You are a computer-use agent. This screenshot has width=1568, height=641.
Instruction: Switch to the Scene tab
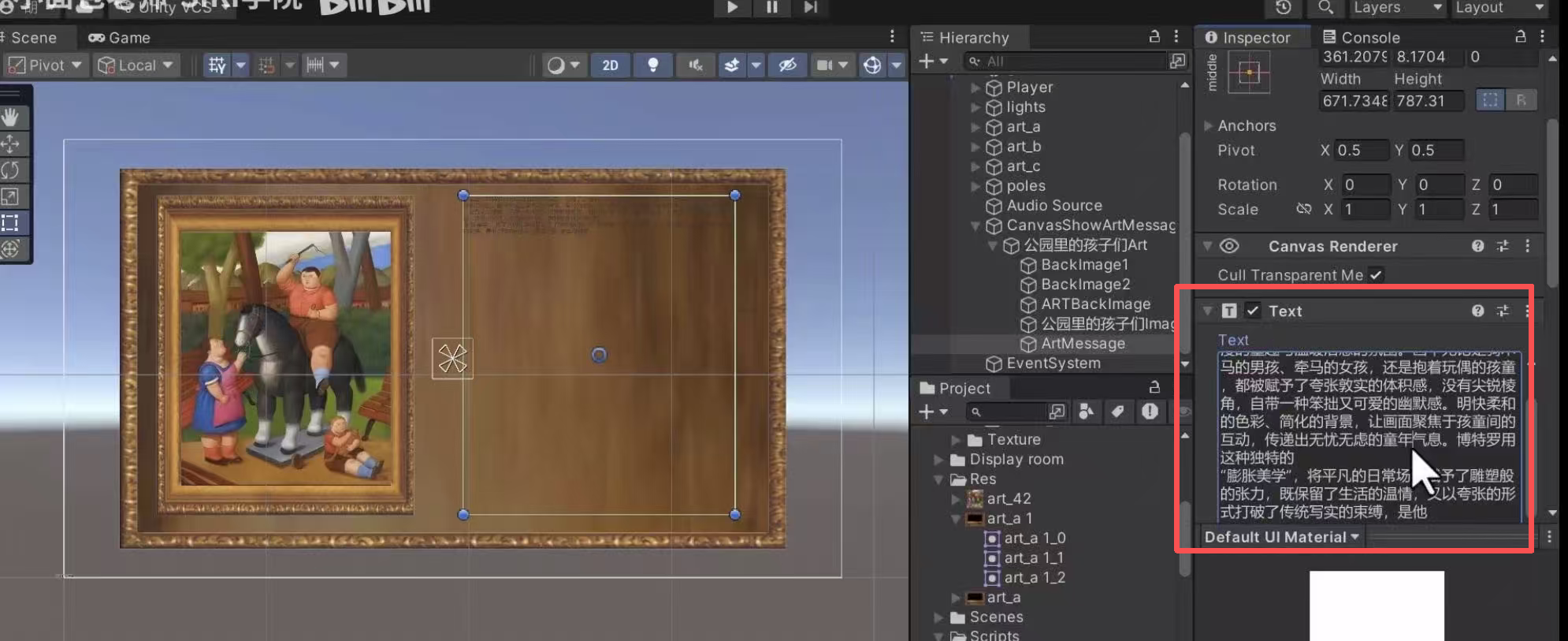click(30, 37)
